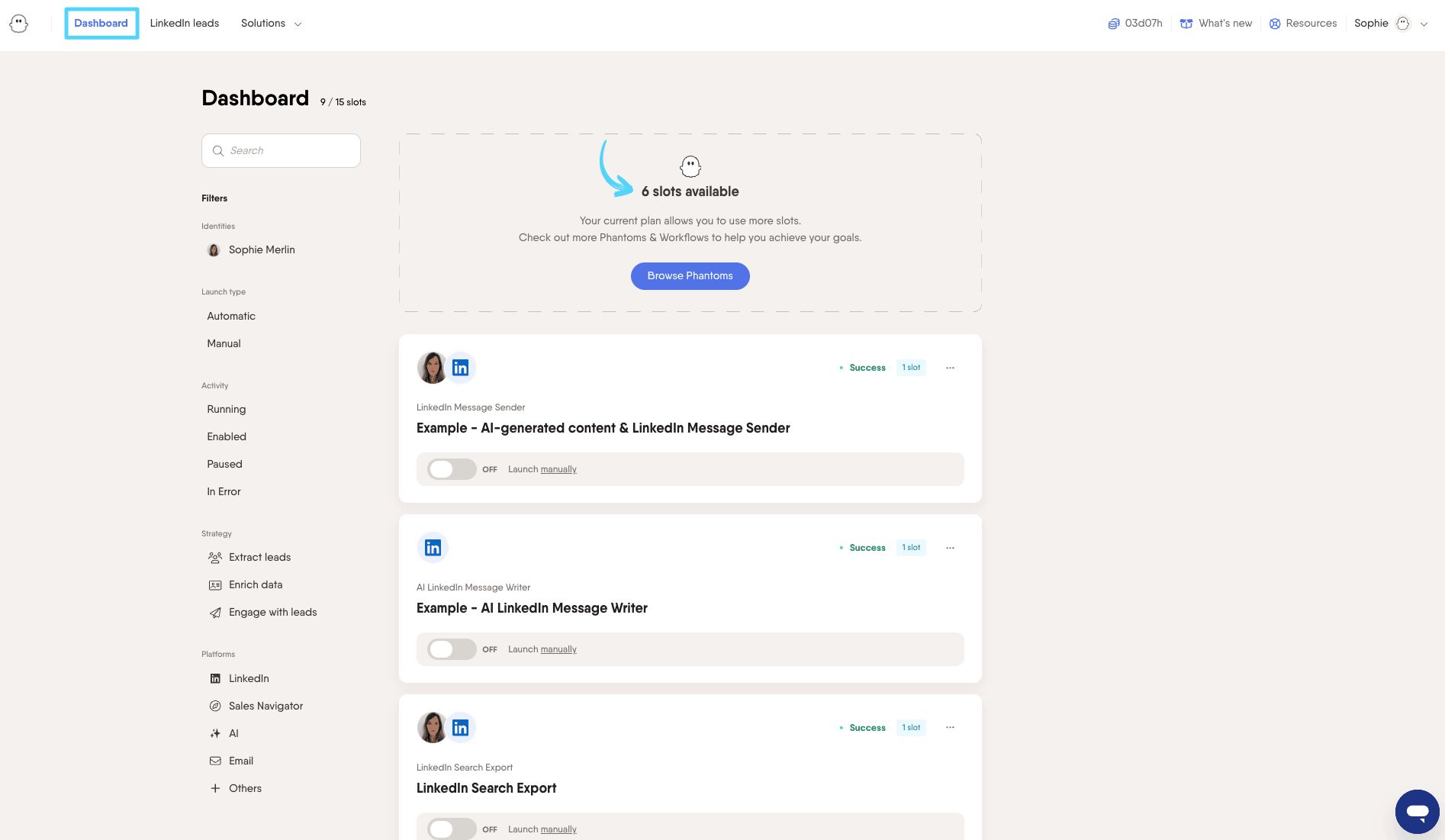Image resolution: width=1445 pixels, height=840 pixels.
Task: Click the Browse Phantoms button
Action: (690, 276)
